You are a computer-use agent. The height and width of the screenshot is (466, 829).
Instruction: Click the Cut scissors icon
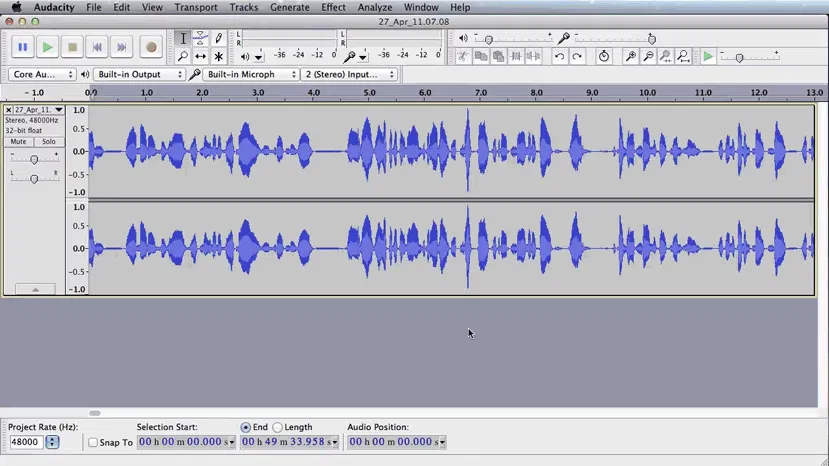tap(463, 56)
